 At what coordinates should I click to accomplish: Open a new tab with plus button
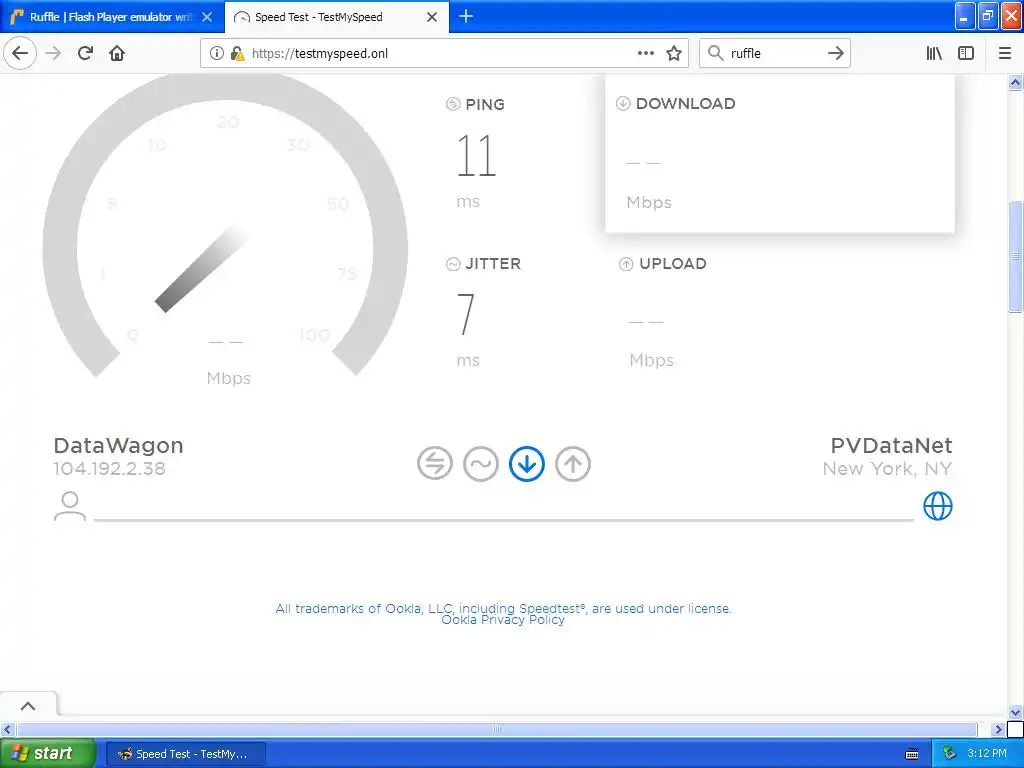[x=466, y=16]
